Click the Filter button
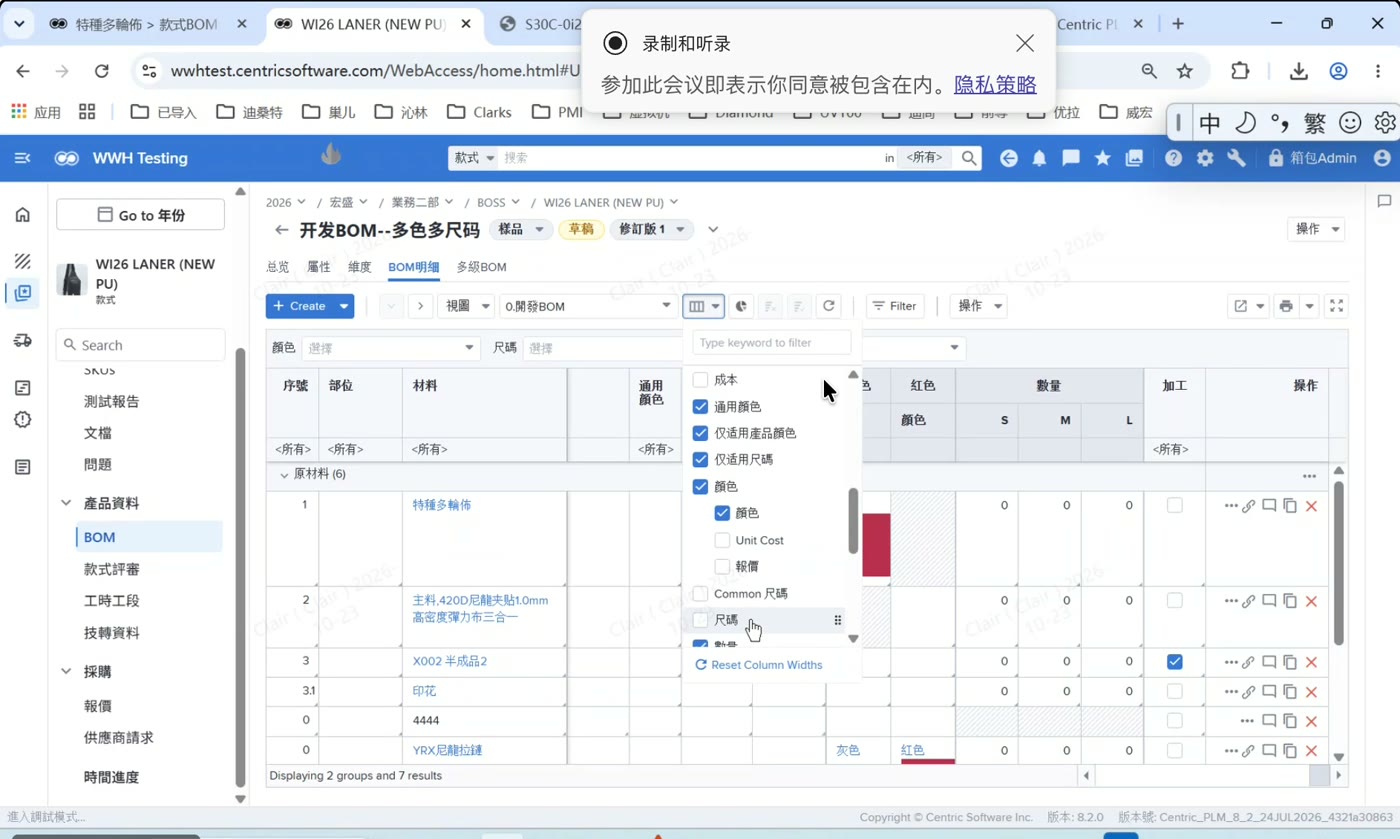The width and height of the screenshot is (1400, 839). click(895, 306)
